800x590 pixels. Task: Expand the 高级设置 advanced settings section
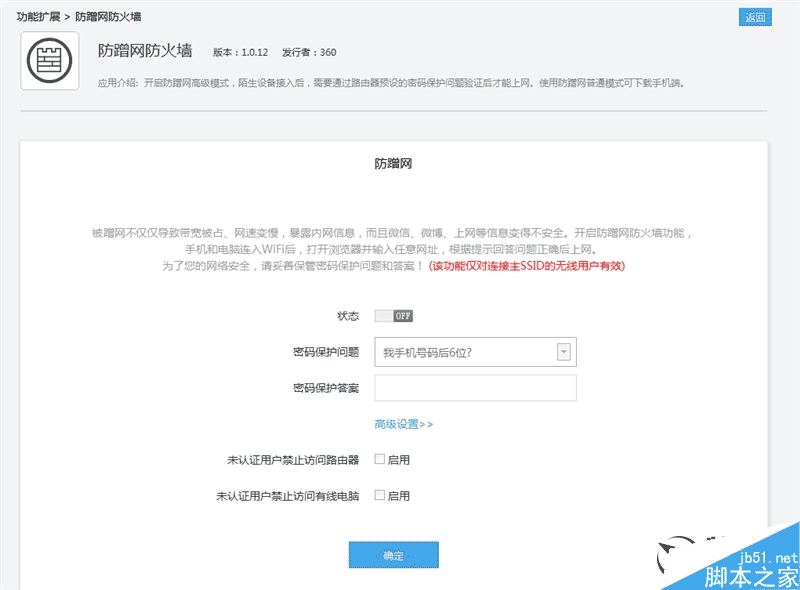click(x=404, y=423)
